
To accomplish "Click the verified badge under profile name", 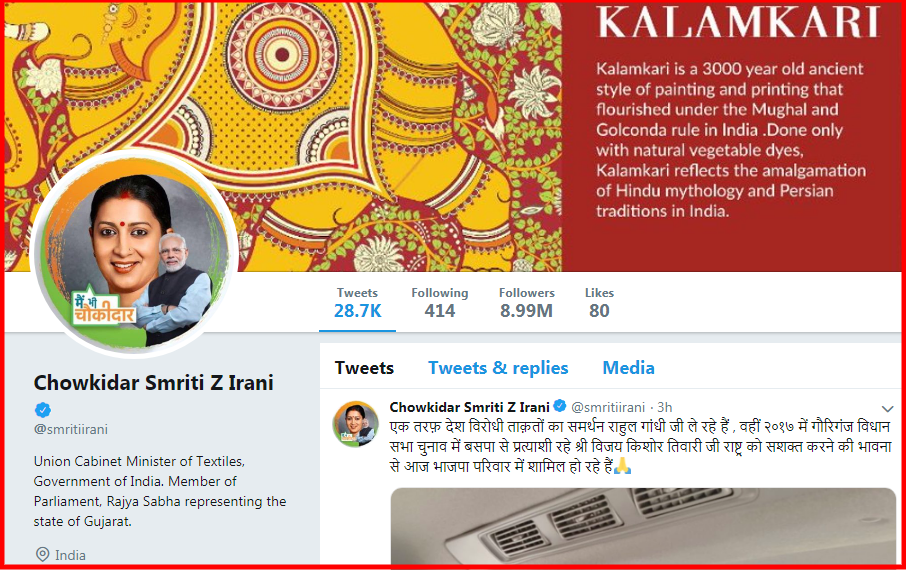I will [43, 410].
